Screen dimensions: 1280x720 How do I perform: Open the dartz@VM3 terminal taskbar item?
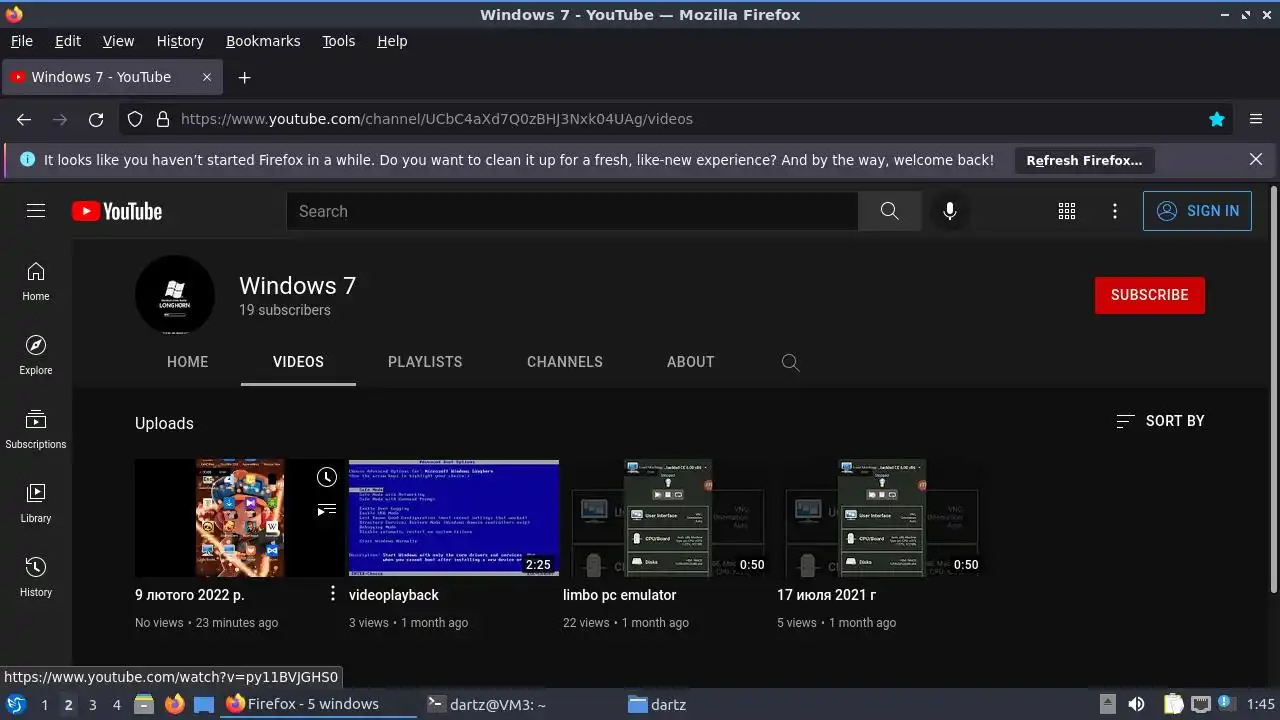point(486,705)
